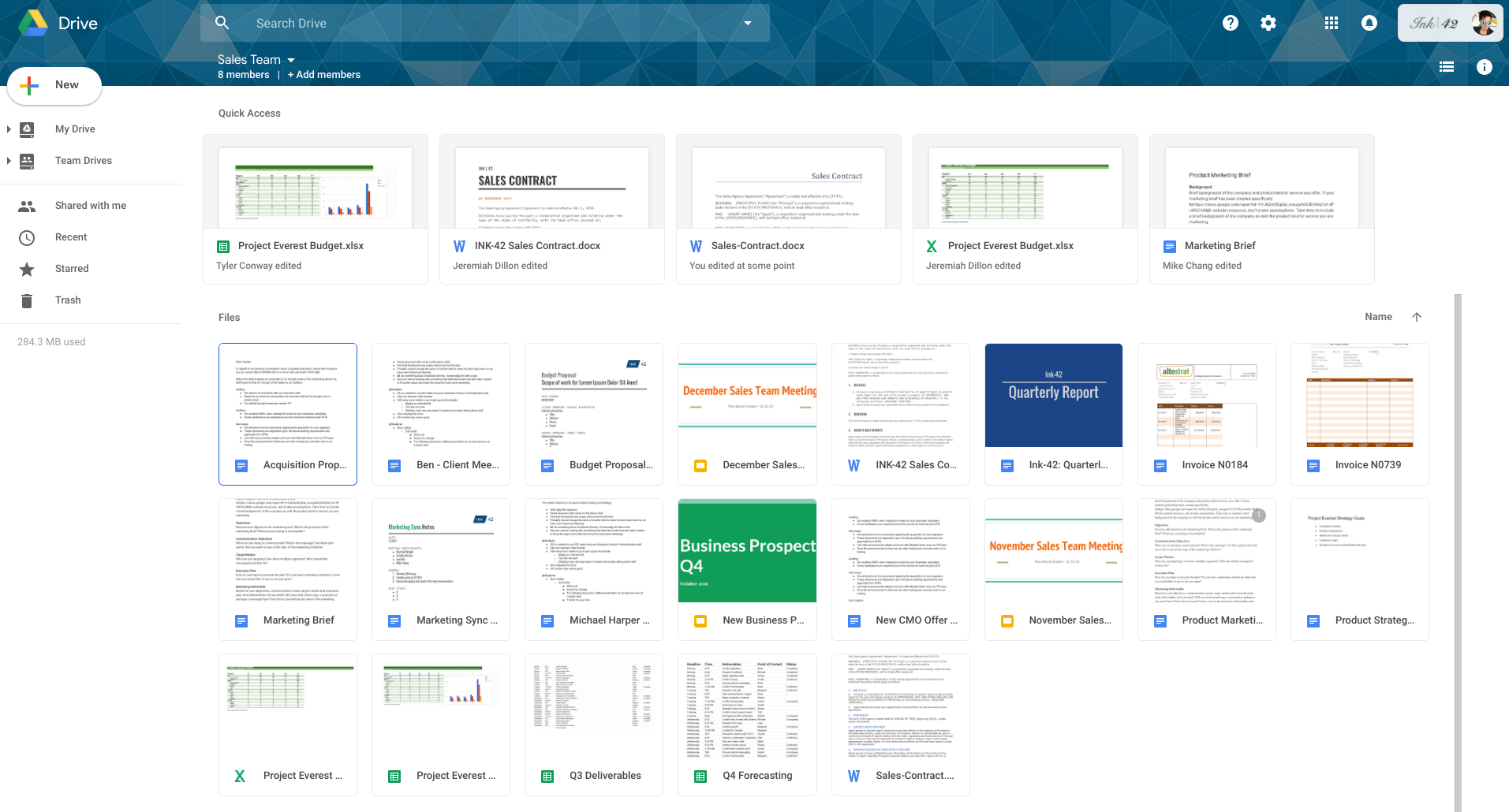Viewport: 1509px width, 812px height.
Task: Select the search magnifier icon
Action: pyautogui.click(x=222, y=23)
